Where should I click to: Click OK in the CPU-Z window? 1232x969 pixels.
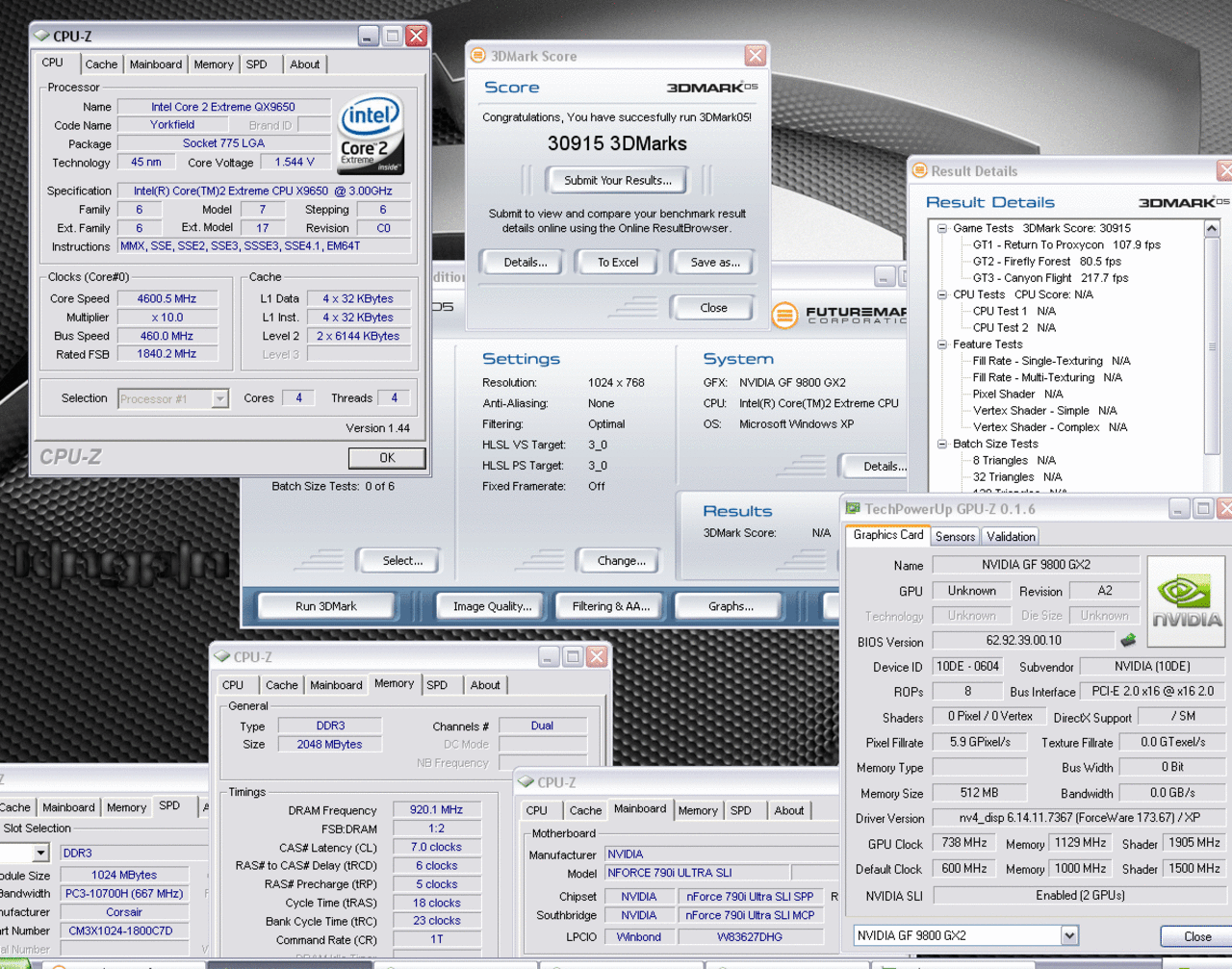[x=387, y=458]
